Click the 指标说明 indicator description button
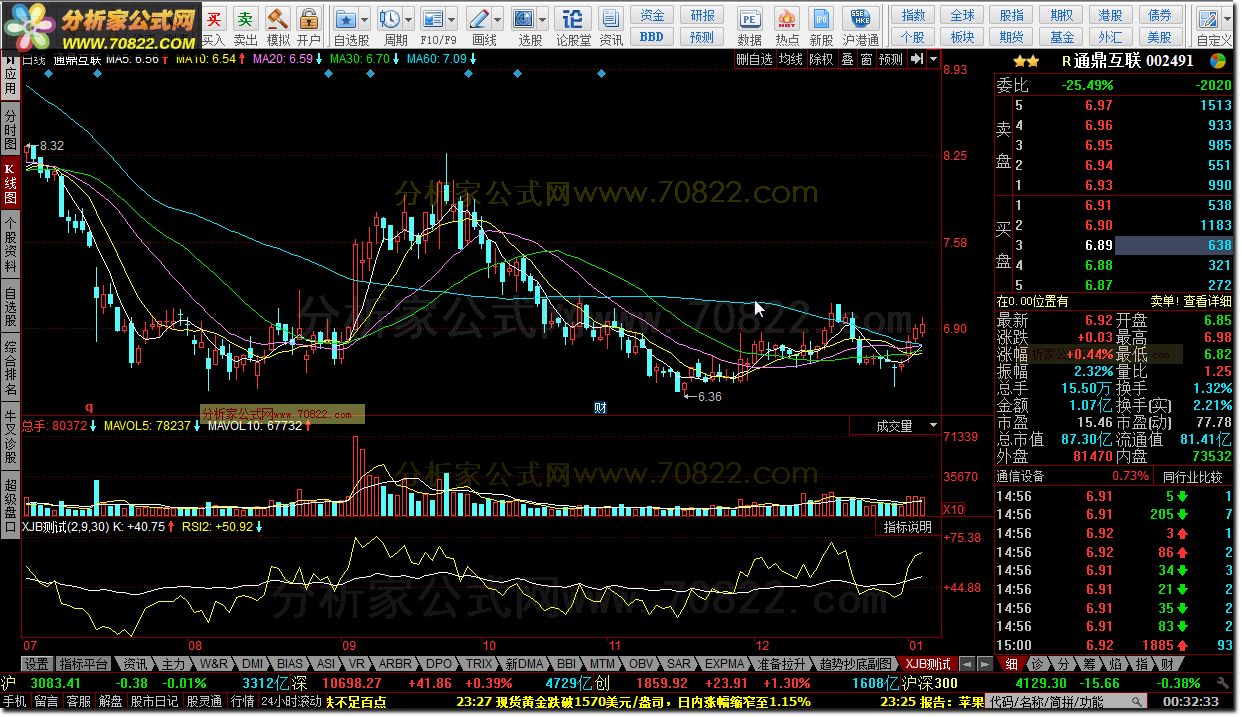 (908, 527)
